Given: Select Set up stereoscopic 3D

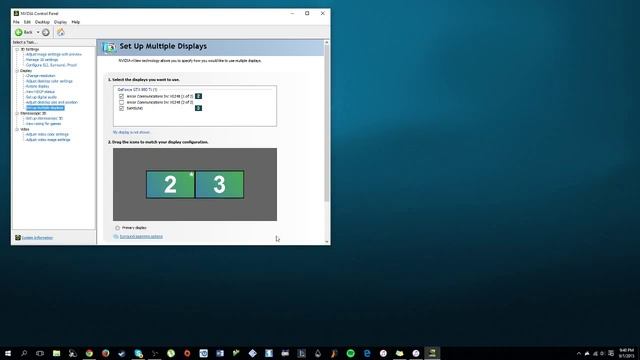Looking at the screenshot, I should pyautogui.click(x=44, y=118).
